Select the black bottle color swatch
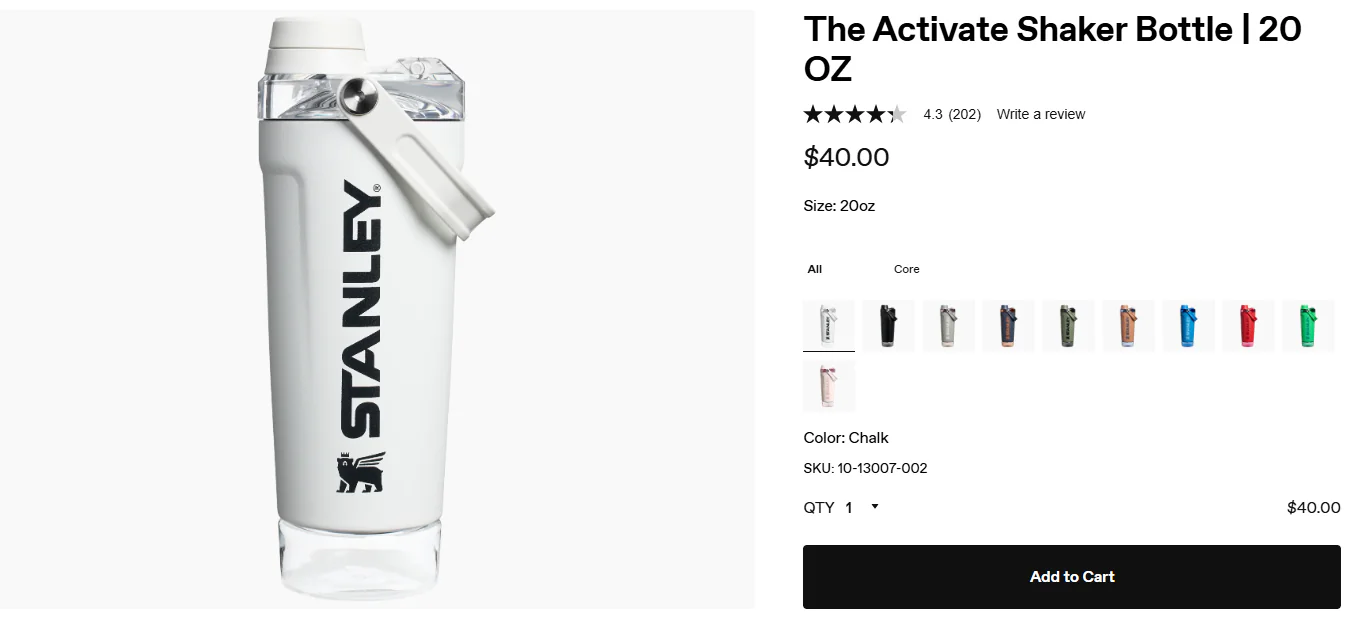The width and height of the screenshot is (1350, 619). point(888,326)
